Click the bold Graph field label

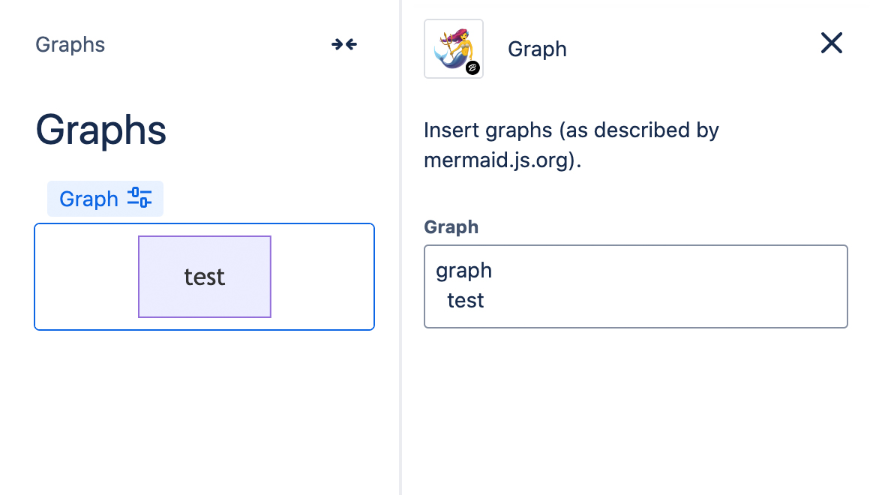pyautogui.click(x=451, y=227)
